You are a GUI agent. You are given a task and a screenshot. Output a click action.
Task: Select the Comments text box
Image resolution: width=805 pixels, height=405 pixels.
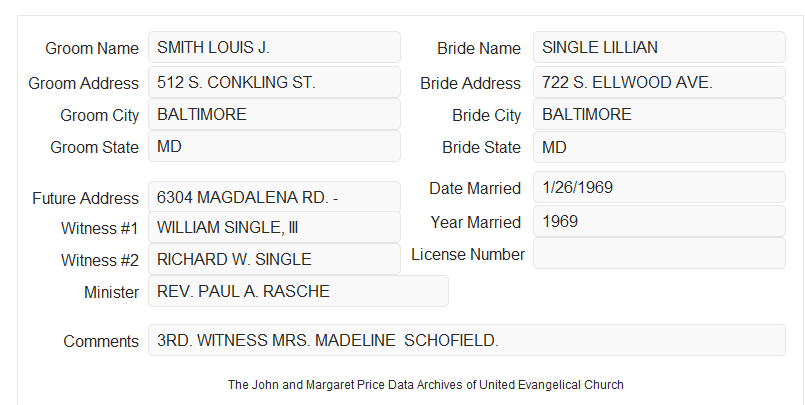467,340
